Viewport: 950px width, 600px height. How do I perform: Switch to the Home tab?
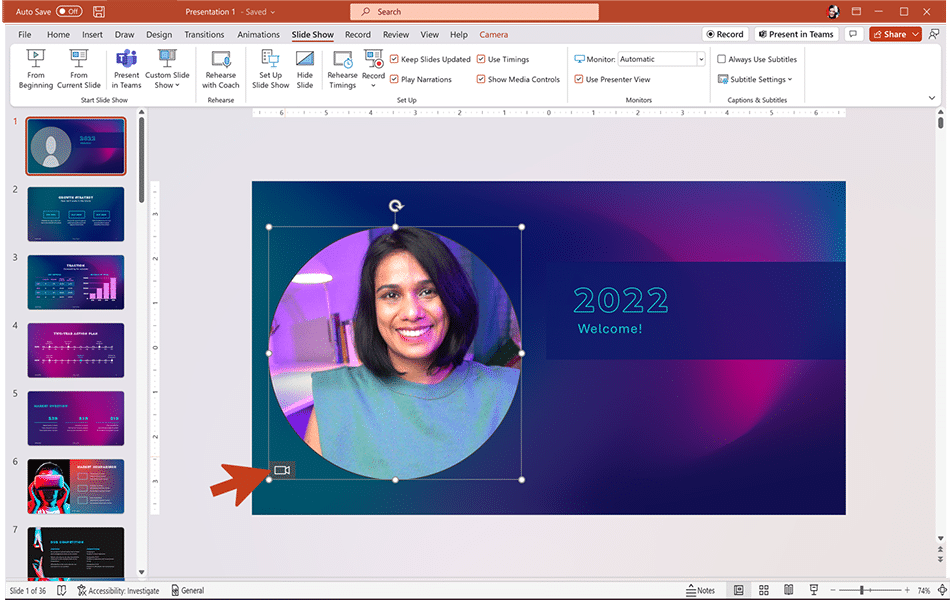click(58, 35)
